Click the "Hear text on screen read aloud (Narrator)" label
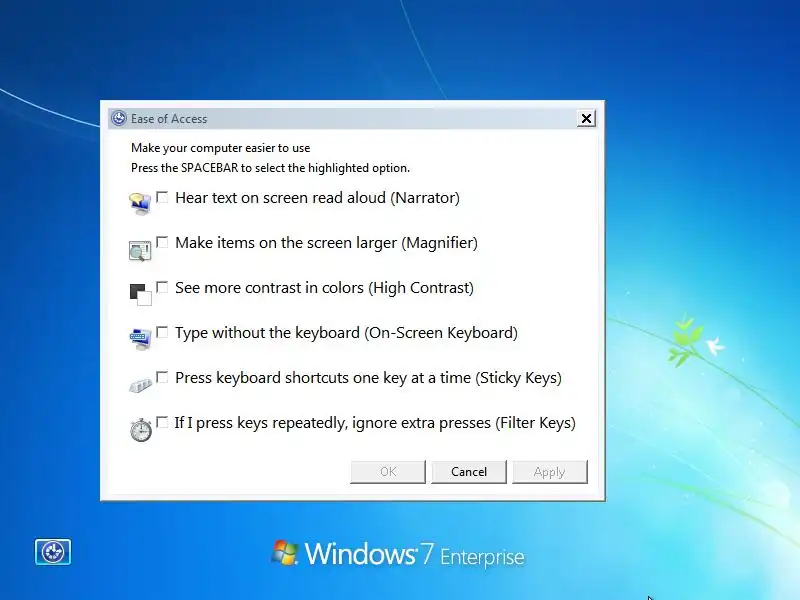This screenshot has width=800, height=600. click(x=317, y=198)
